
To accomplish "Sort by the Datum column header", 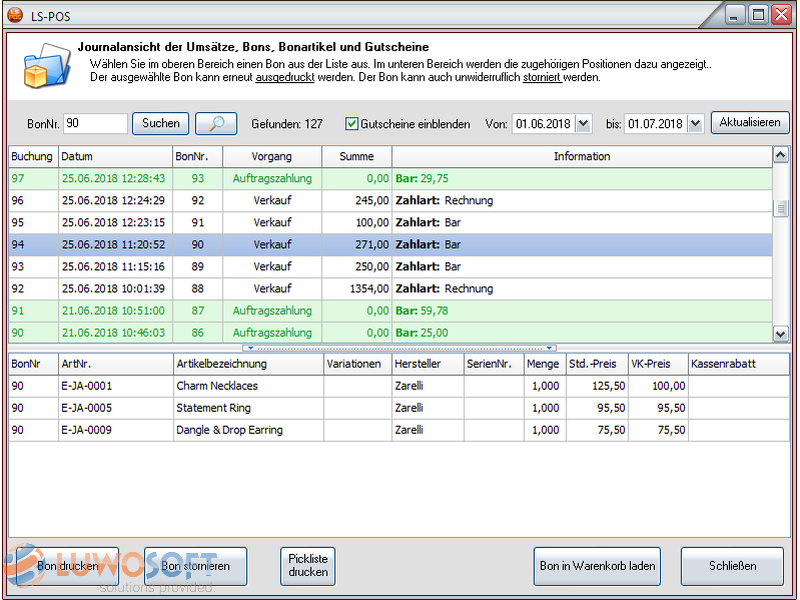I will pos(113,157).
